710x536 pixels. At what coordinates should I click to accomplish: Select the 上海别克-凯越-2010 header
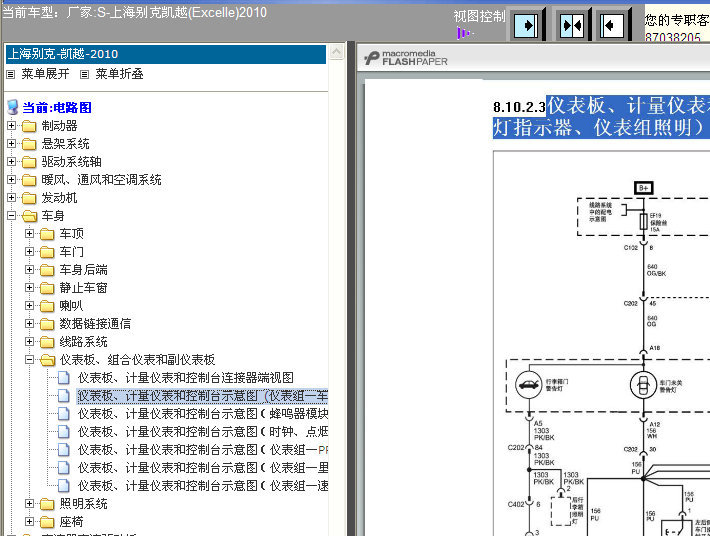tap(166, 54)
